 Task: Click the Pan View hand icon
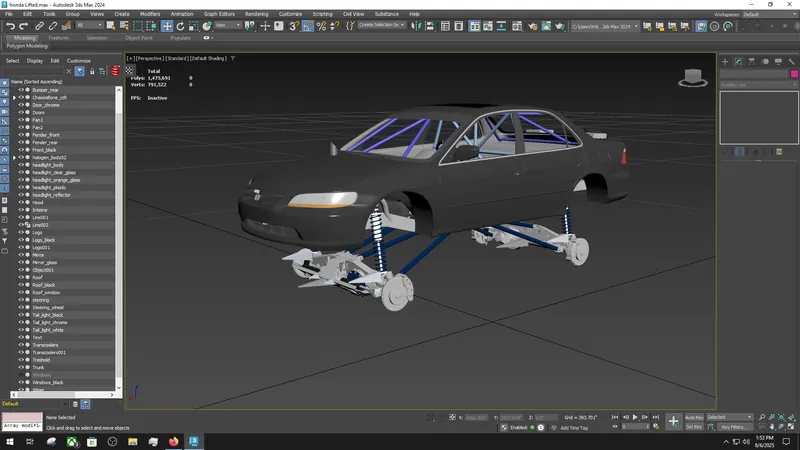(x=772, y=427)
